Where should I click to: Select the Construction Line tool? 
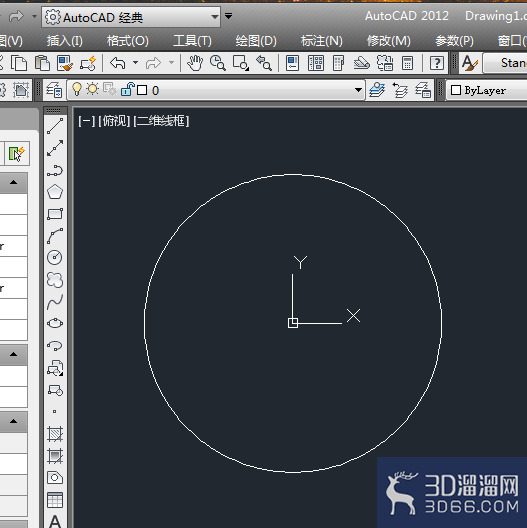pos(55,148)
